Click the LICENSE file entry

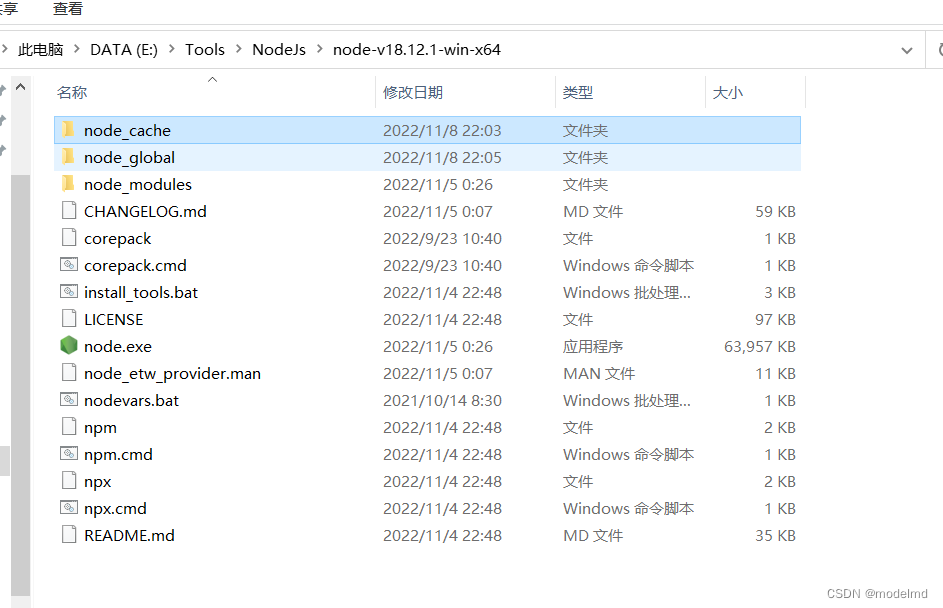[113, 319]
